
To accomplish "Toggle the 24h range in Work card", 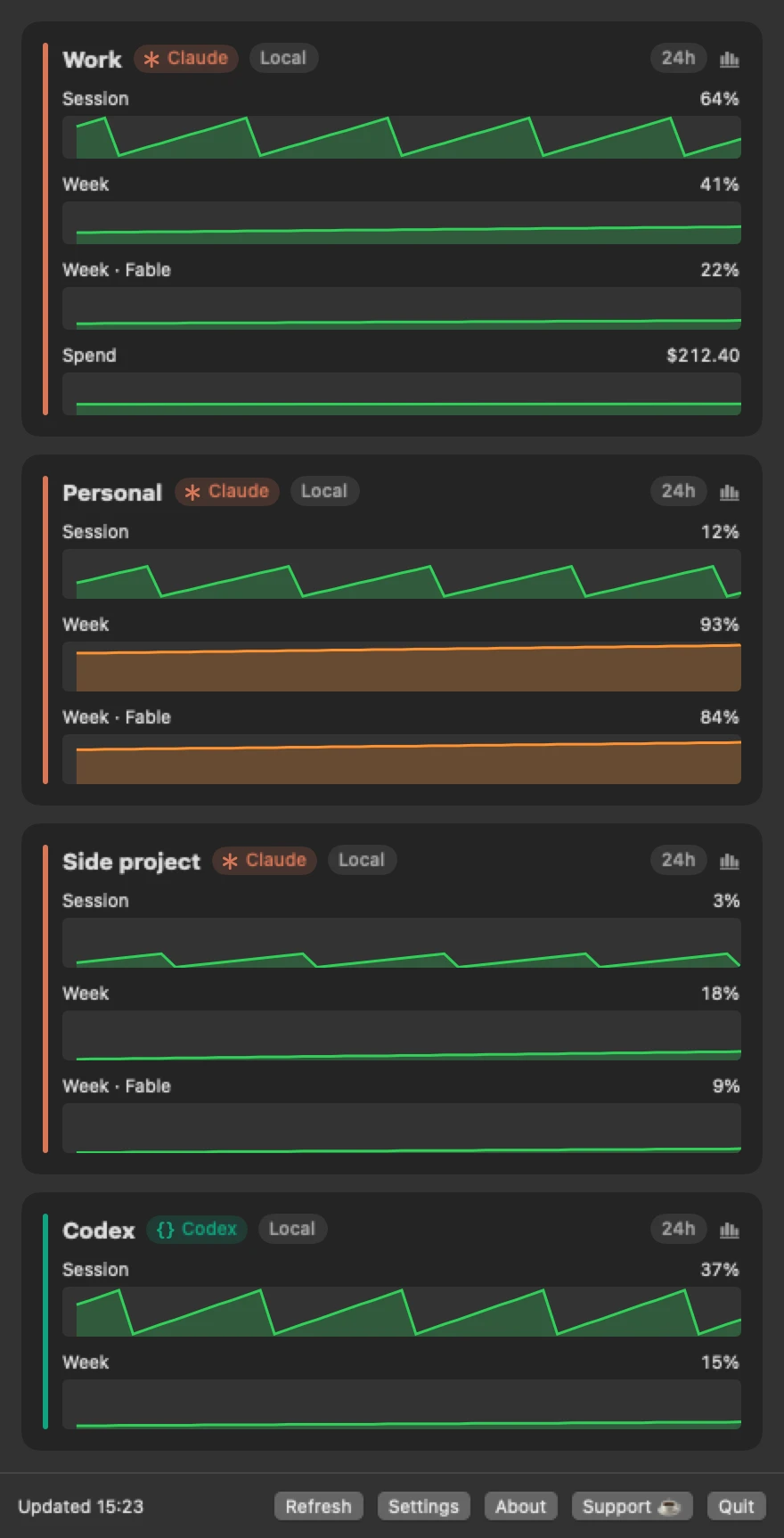I will tap(678, 58).
